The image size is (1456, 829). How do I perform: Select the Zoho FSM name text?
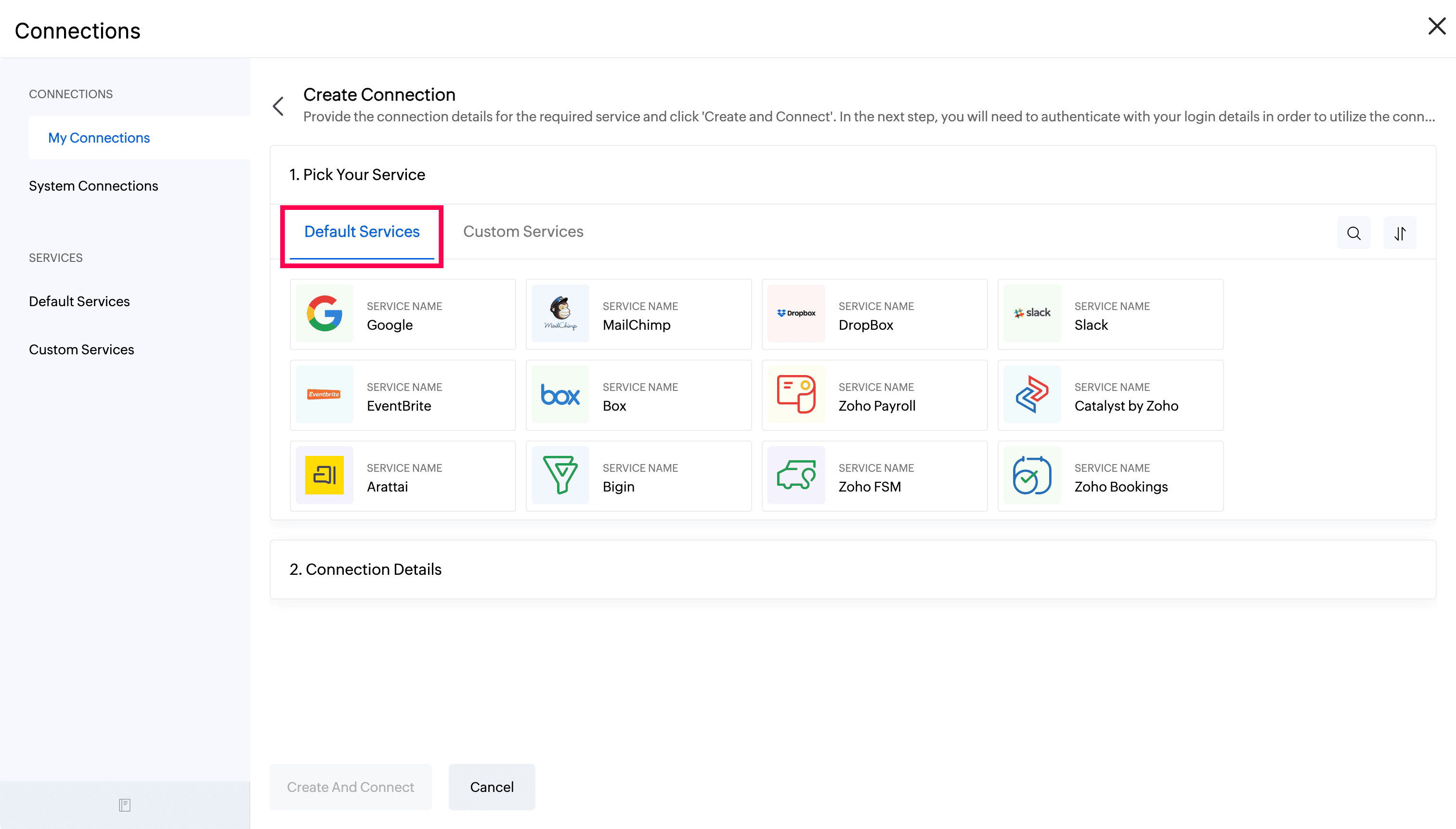(x=870, y=487)
